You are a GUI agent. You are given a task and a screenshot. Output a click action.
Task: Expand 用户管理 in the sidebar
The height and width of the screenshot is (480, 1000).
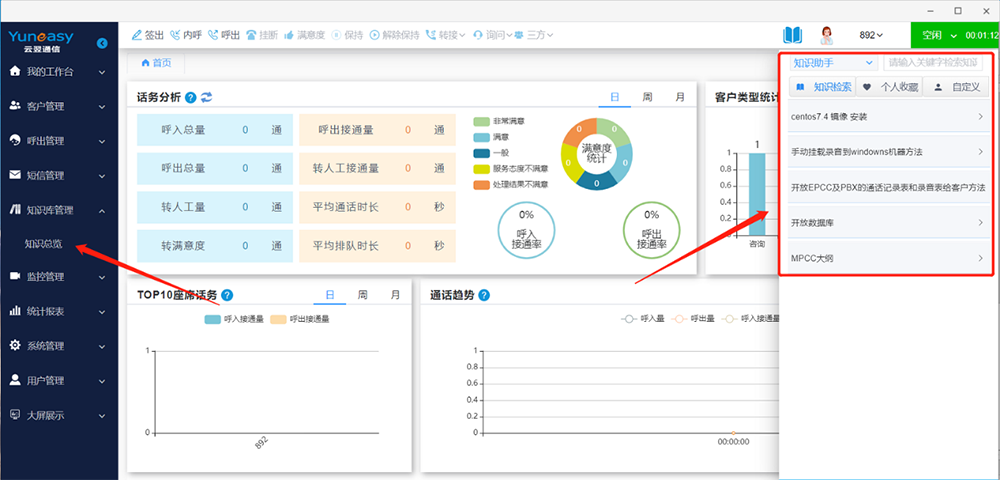click(59, 381)
